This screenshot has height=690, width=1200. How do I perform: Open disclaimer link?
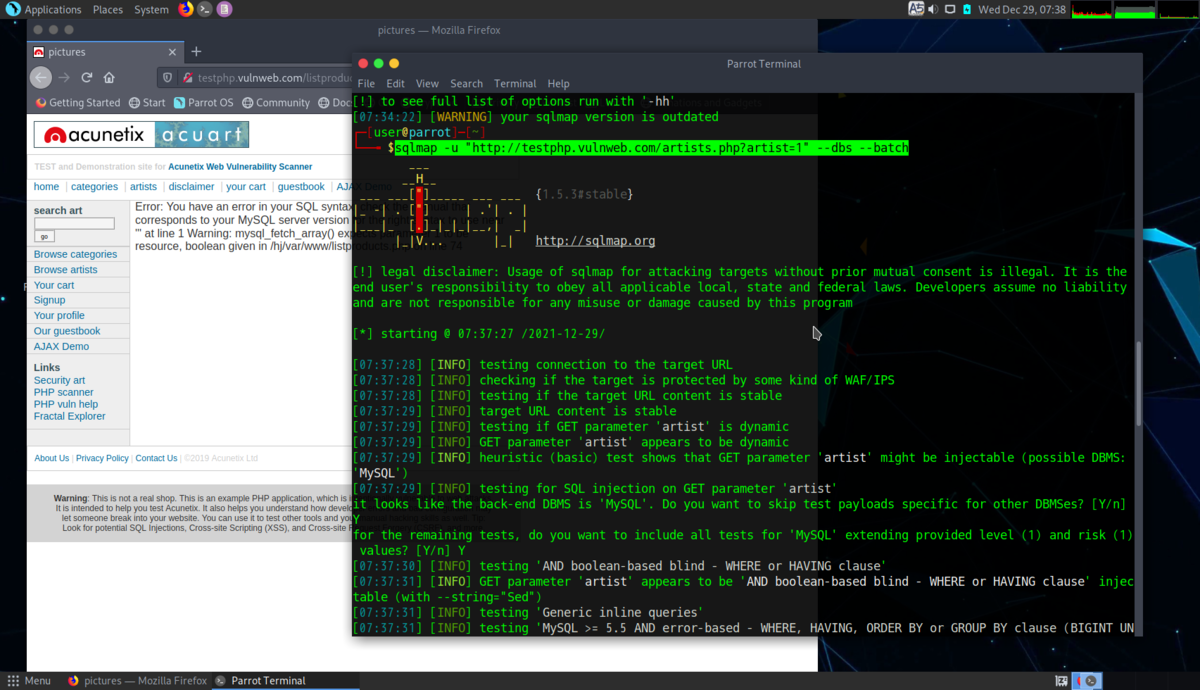(x=191, y=187)
